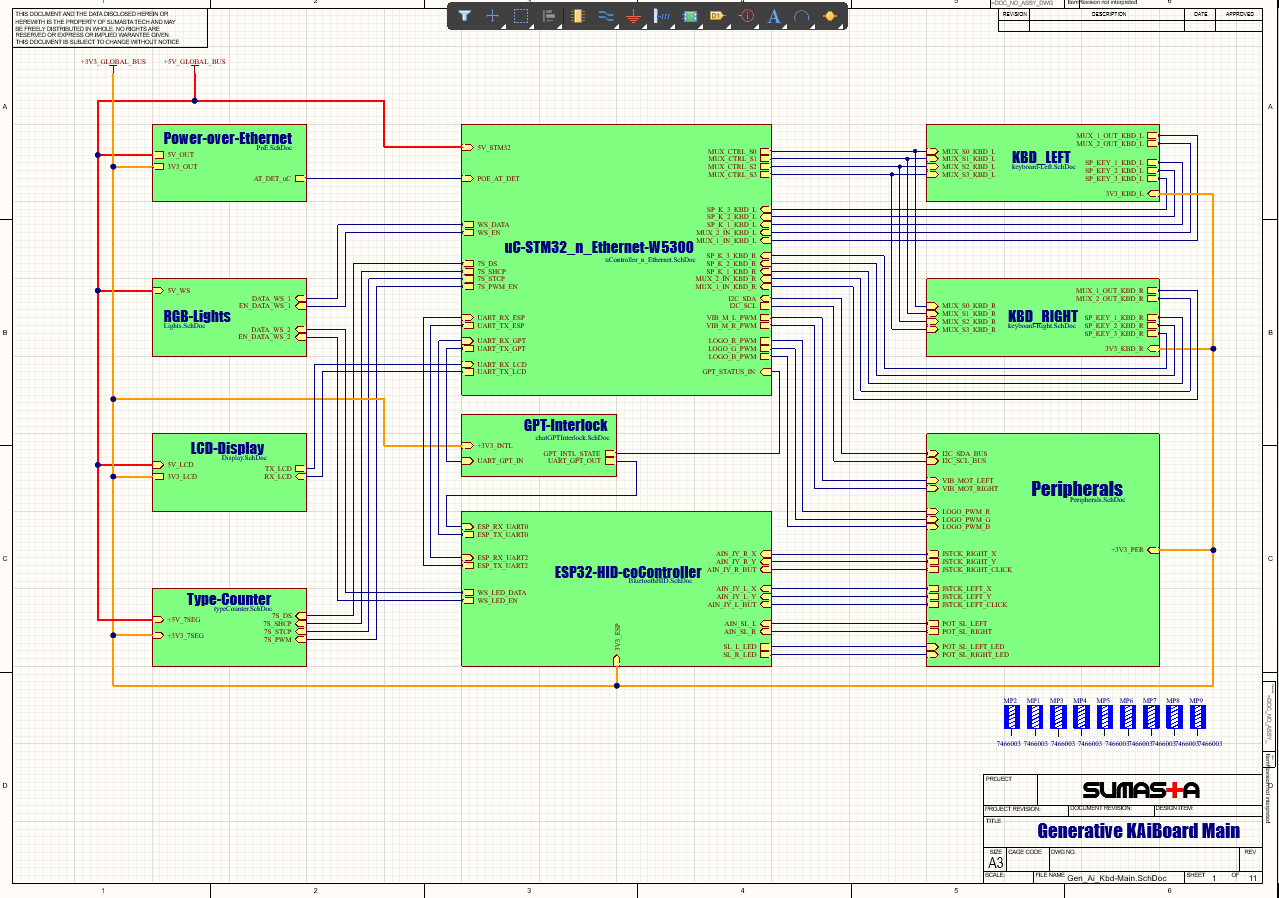Screen dimensions: 1279x898
Task: Click the Generative KAiBoard Main title text
Action: pyautogui.click(x=1138, y=831)
